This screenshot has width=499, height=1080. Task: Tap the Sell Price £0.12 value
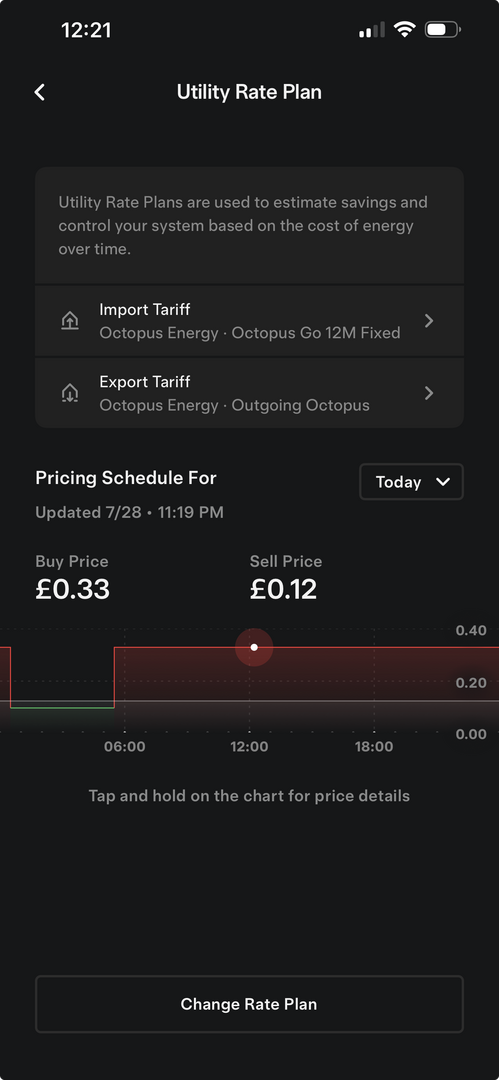(283, 590)
